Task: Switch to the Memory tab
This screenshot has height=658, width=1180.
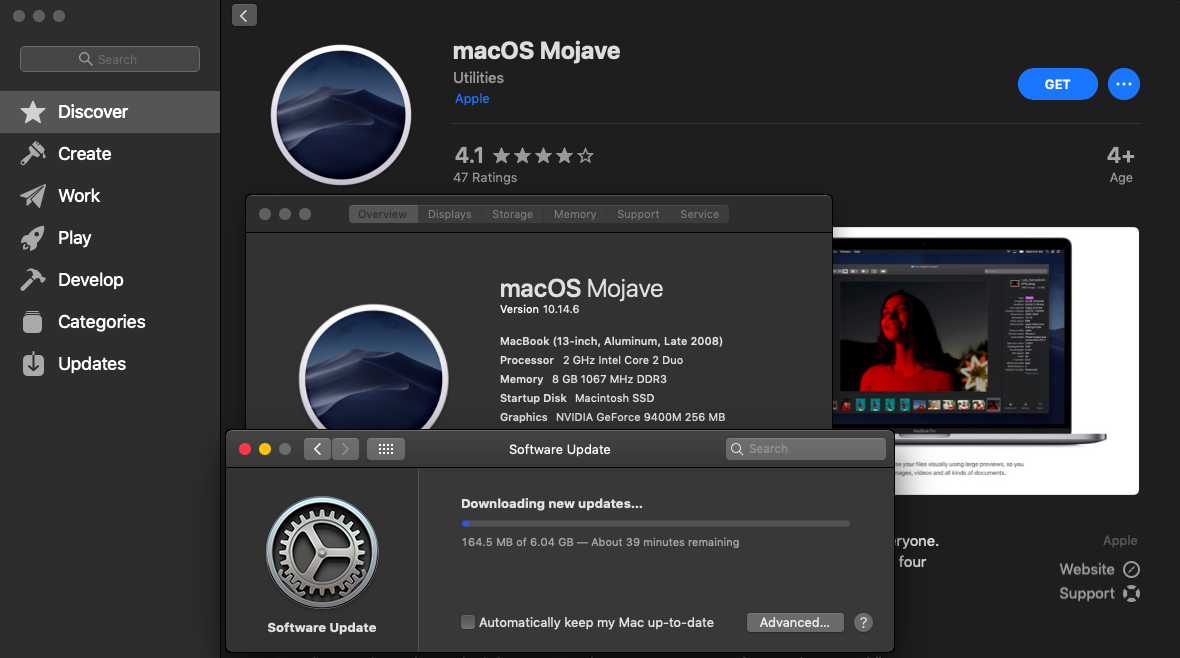Action: click(x=575, y=214)
